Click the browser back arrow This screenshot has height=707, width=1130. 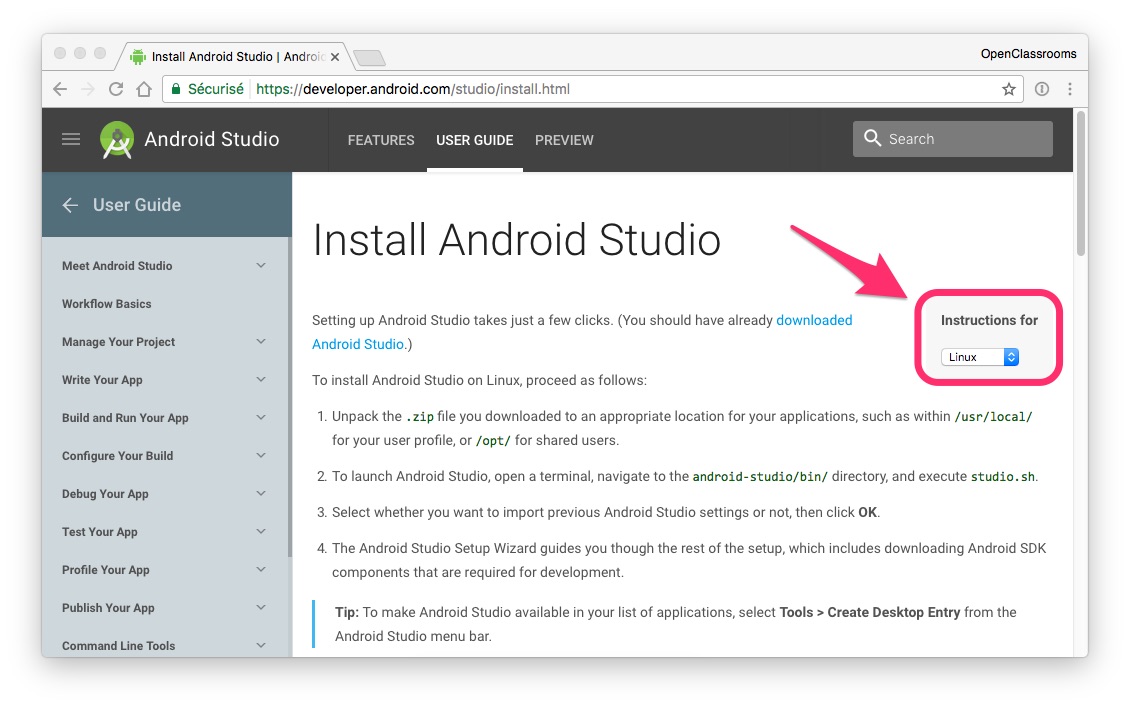pos(61,89)
